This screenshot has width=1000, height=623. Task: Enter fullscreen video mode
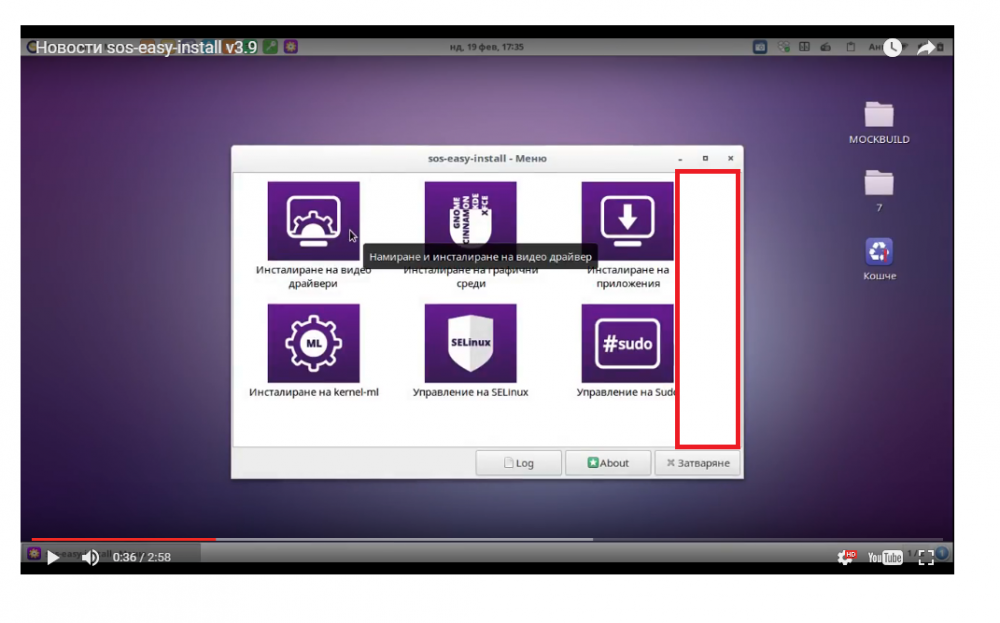click(x=926, y=558)
